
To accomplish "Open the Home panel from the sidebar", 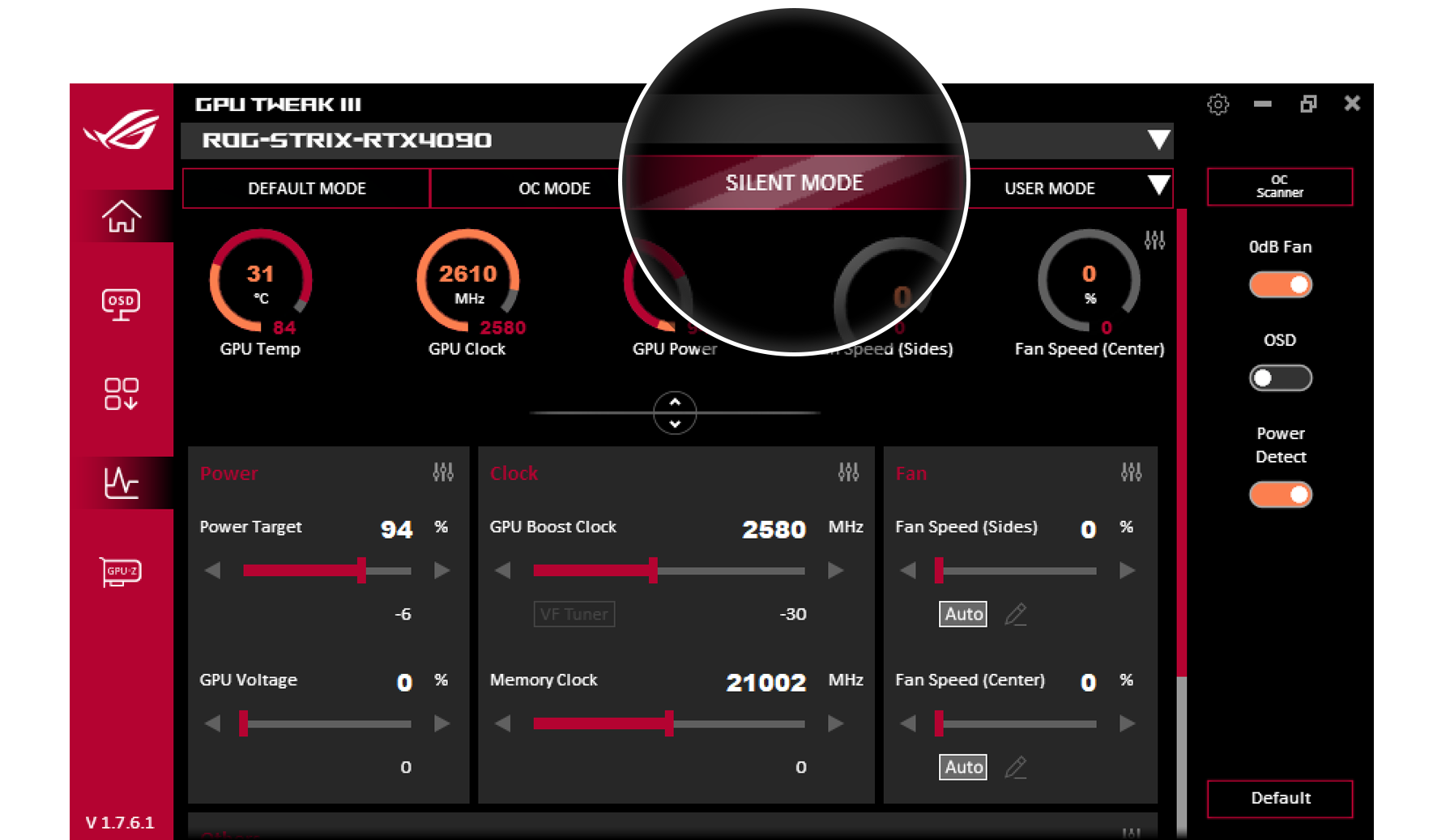I will (122, 217).
